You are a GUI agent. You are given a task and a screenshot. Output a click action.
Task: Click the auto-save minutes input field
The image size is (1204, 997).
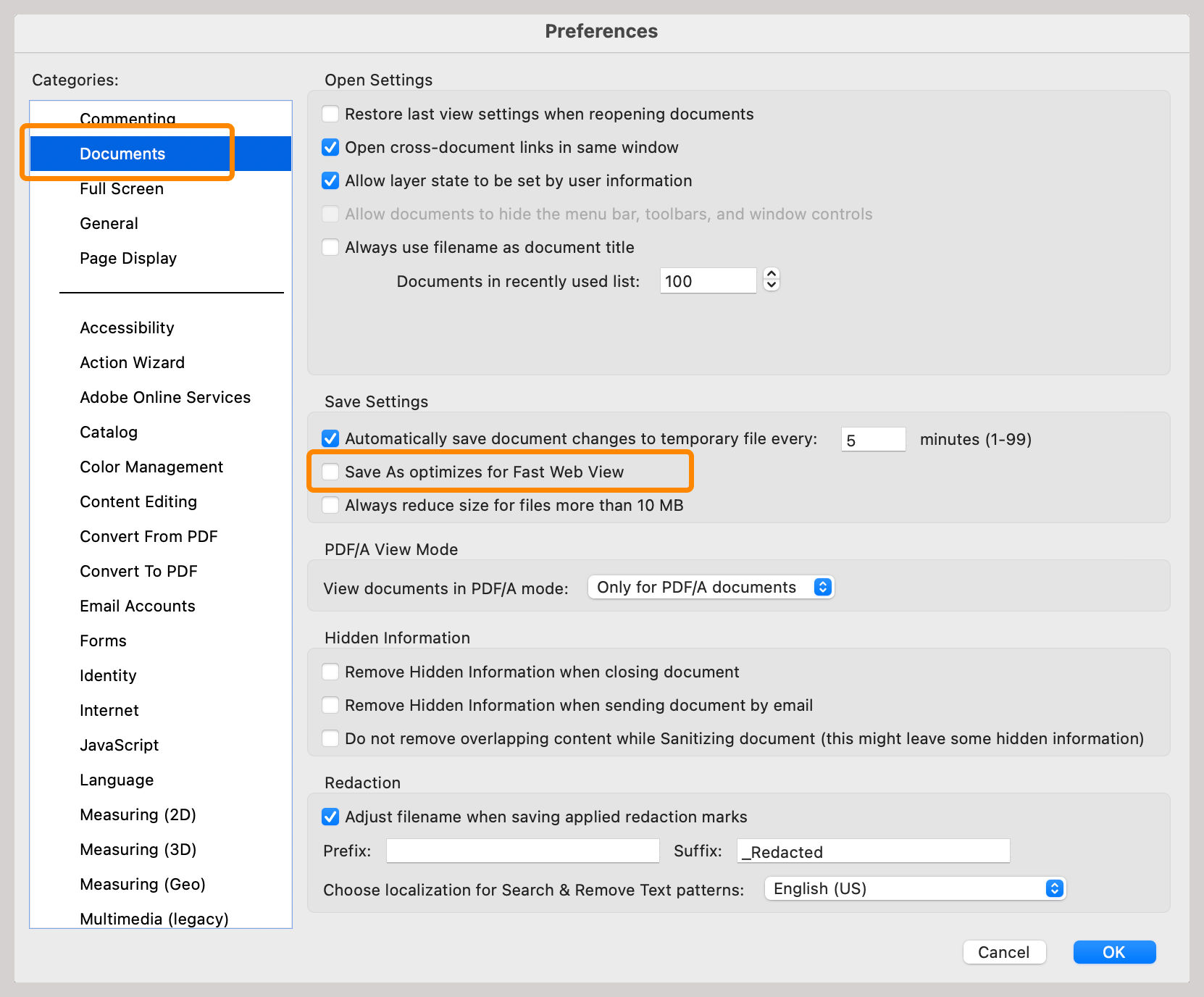point(873,439)
